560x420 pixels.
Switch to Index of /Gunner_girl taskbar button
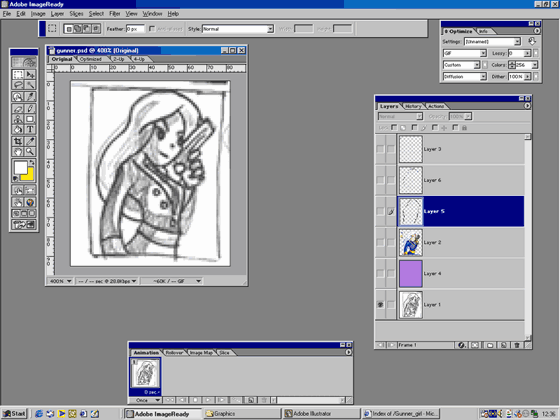[x=401, y=414]
